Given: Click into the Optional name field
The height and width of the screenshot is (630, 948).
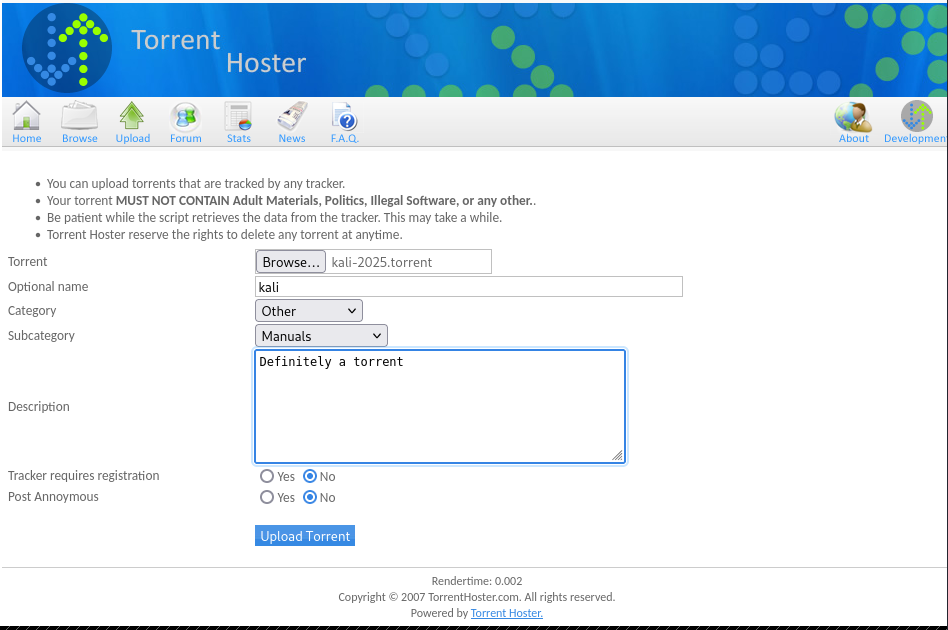Looking at the screenshot, I should [469, 287].
